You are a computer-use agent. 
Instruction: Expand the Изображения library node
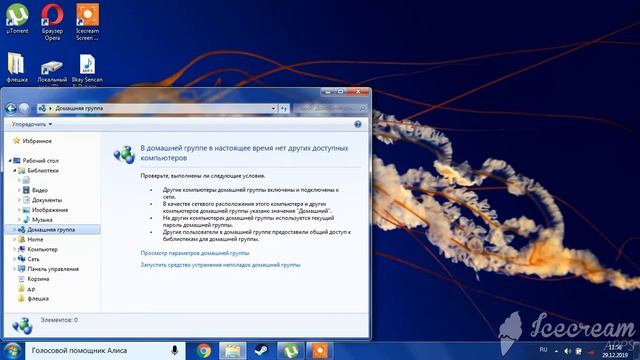pyautogui.click(x=19, y=210)
